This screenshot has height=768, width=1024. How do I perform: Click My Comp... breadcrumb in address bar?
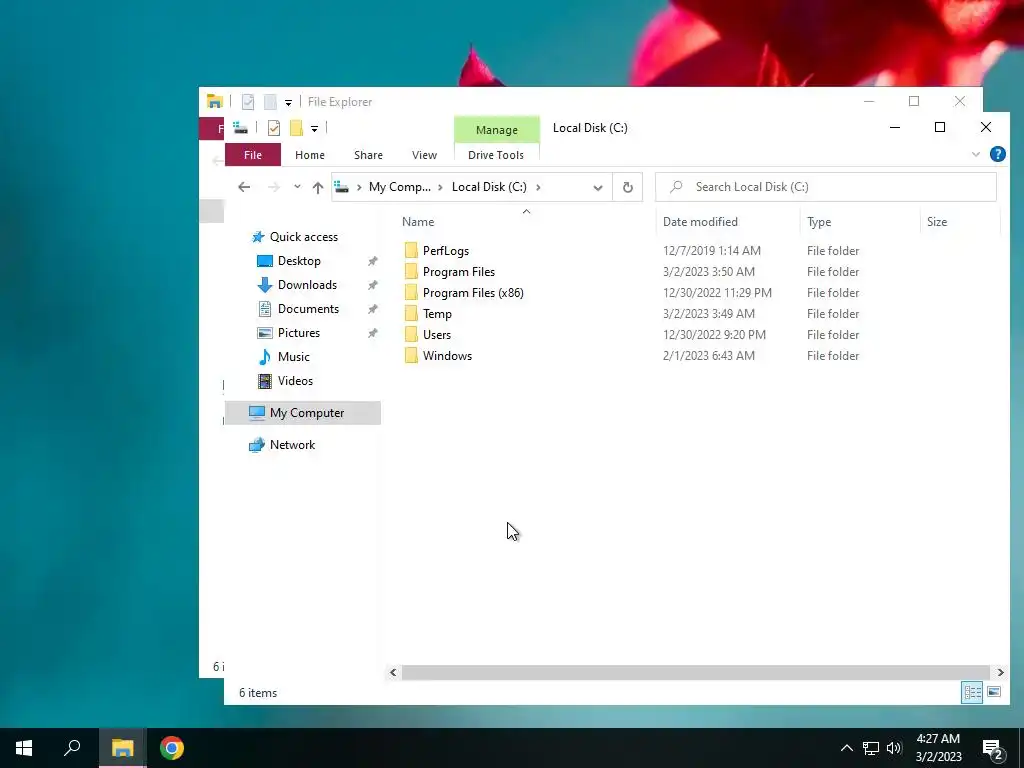pos(400,187)
